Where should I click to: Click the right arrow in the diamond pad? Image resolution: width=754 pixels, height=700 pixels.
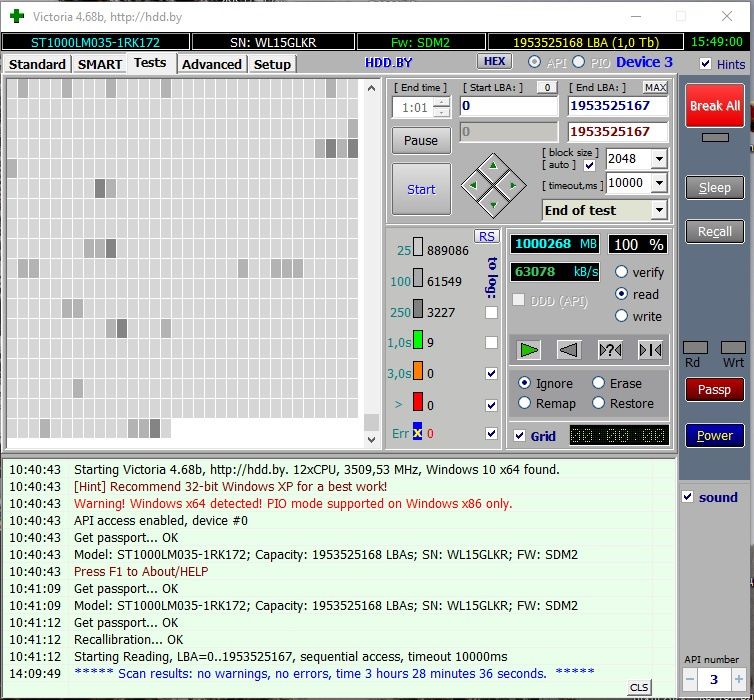coord(512,185)
